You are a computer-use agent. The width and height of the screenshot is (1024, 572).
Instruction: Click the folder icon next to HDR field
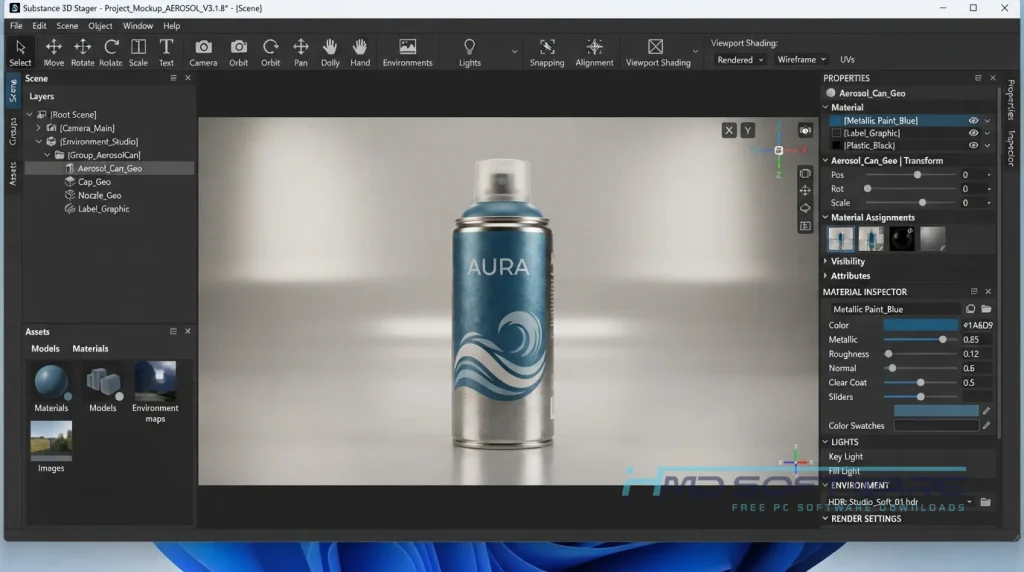pos(985,502)
